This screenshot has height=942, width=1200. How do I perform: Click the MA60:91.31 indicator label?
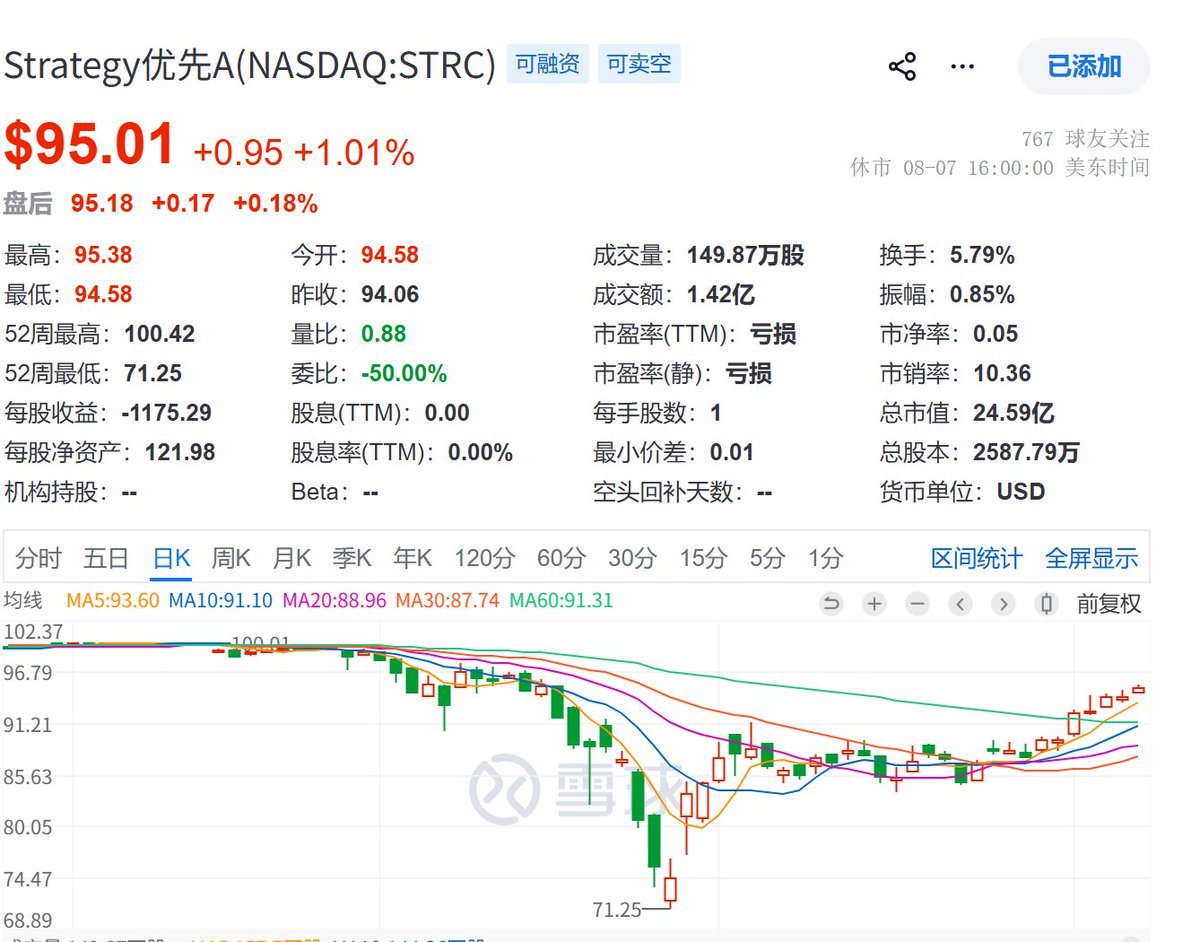click(x=561, y=601)
